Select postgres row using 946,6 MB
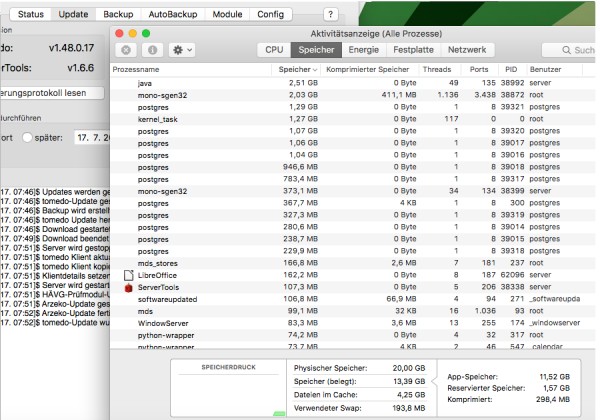 (x=353, y=167)
